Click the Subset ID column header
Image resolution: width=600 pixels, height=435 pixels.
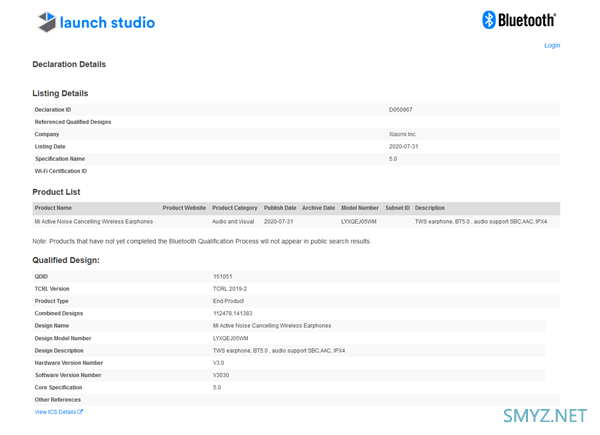tap(397, 208)
